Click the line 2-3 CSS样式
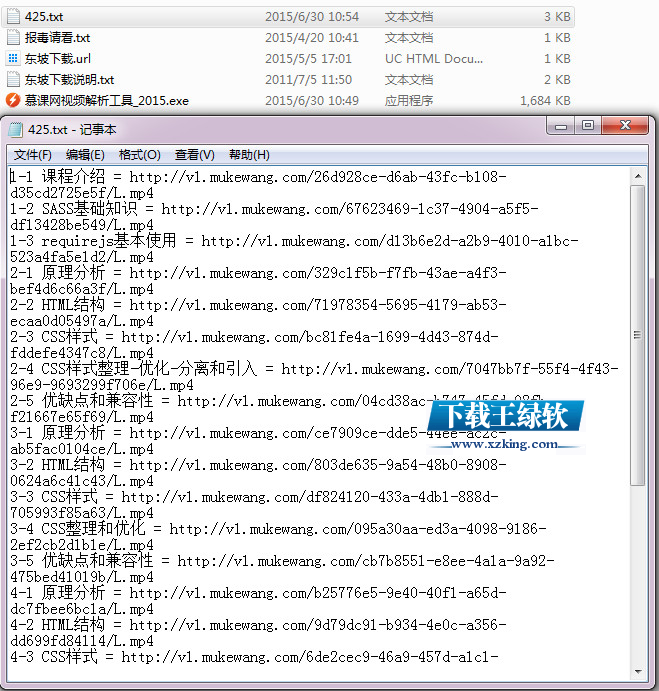Viewport: 659px width, 691px height. point(254,337)
